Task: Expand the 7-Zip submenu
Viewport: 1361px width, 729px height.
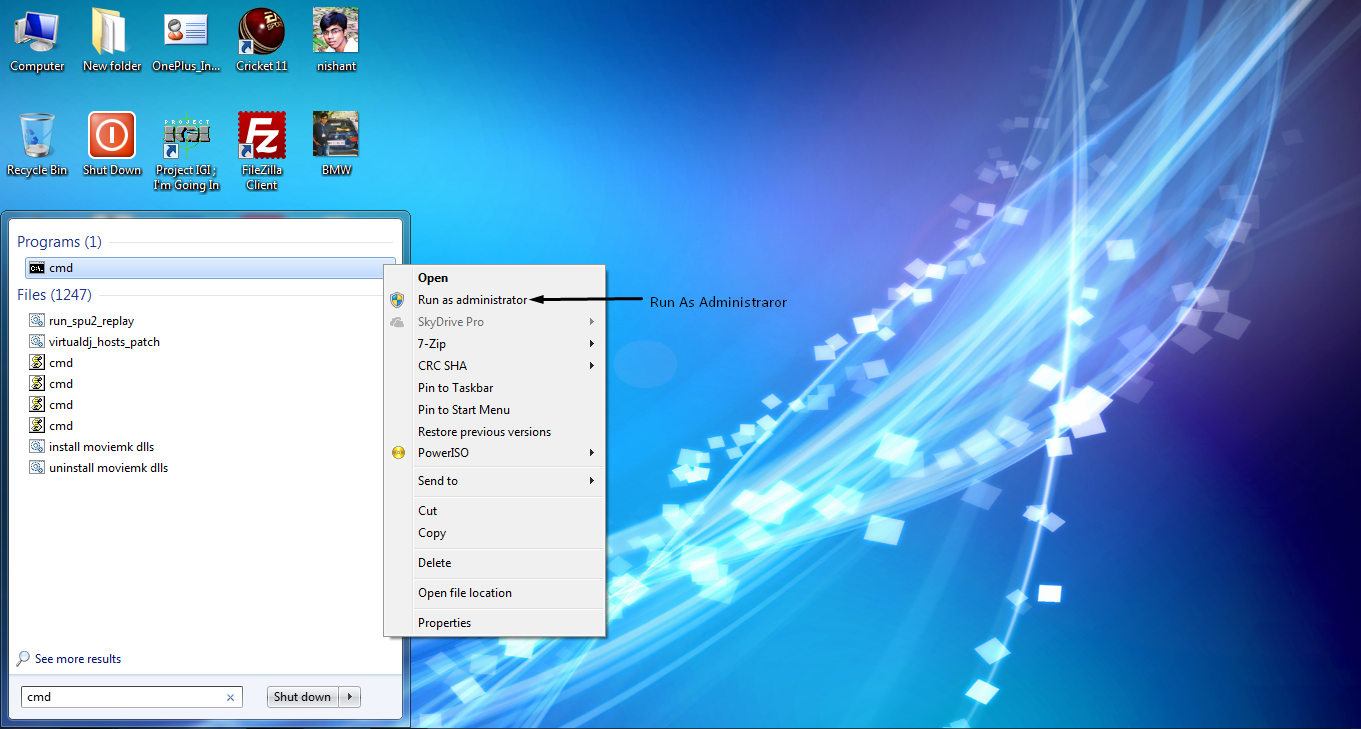Action: (495, 344)
